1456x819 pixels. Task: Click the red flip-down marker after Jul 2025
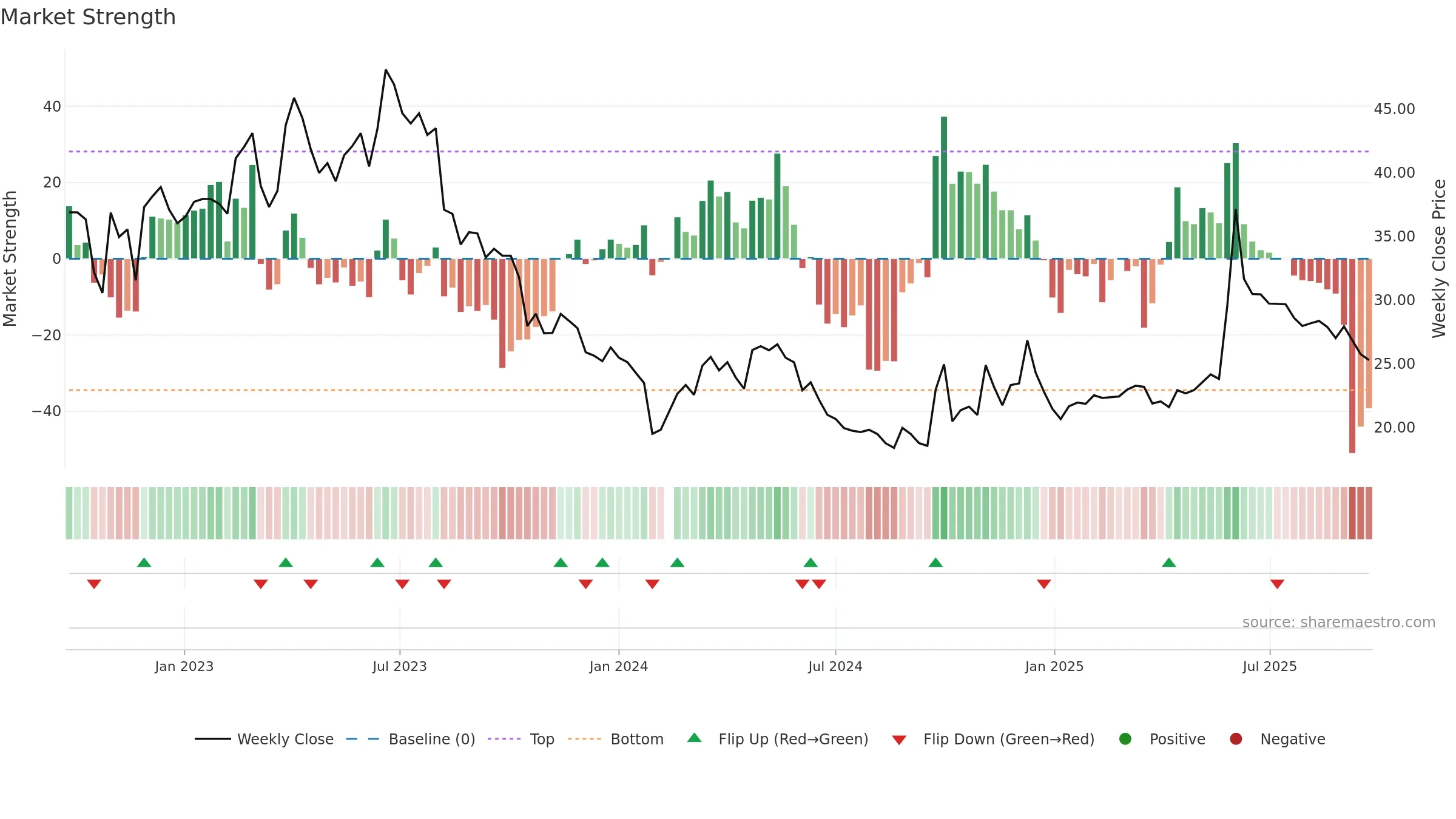point(1277,584)
